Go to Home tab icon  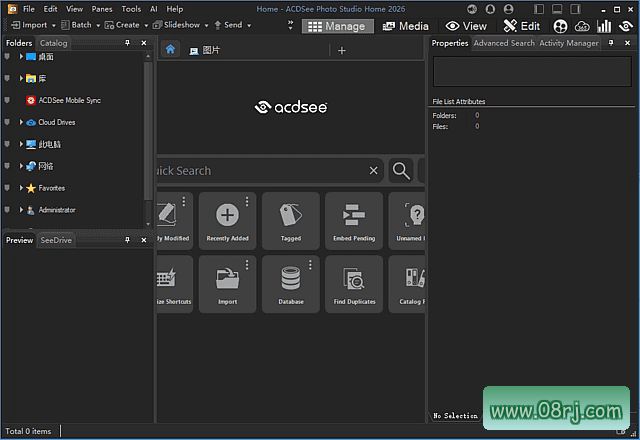tap(171, 49)
